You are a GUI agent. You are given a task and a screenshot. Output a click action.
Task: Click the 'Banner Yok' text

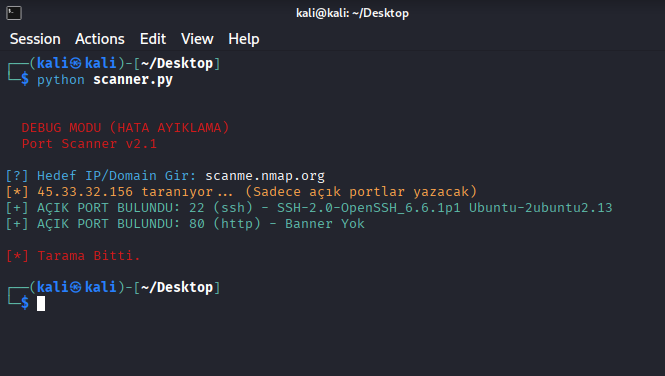tap(325, 224)
